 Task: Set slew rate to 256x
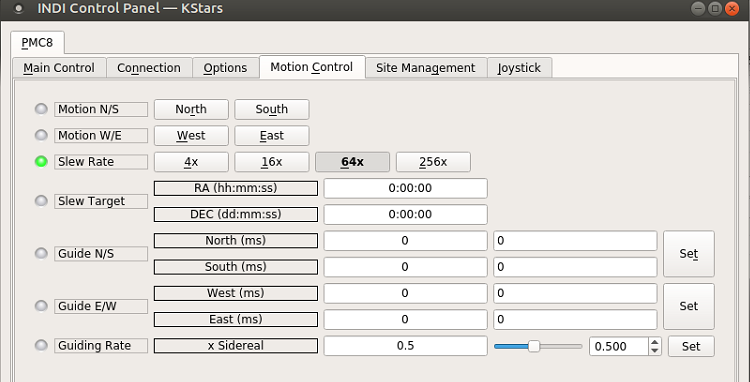pos(433,162)
